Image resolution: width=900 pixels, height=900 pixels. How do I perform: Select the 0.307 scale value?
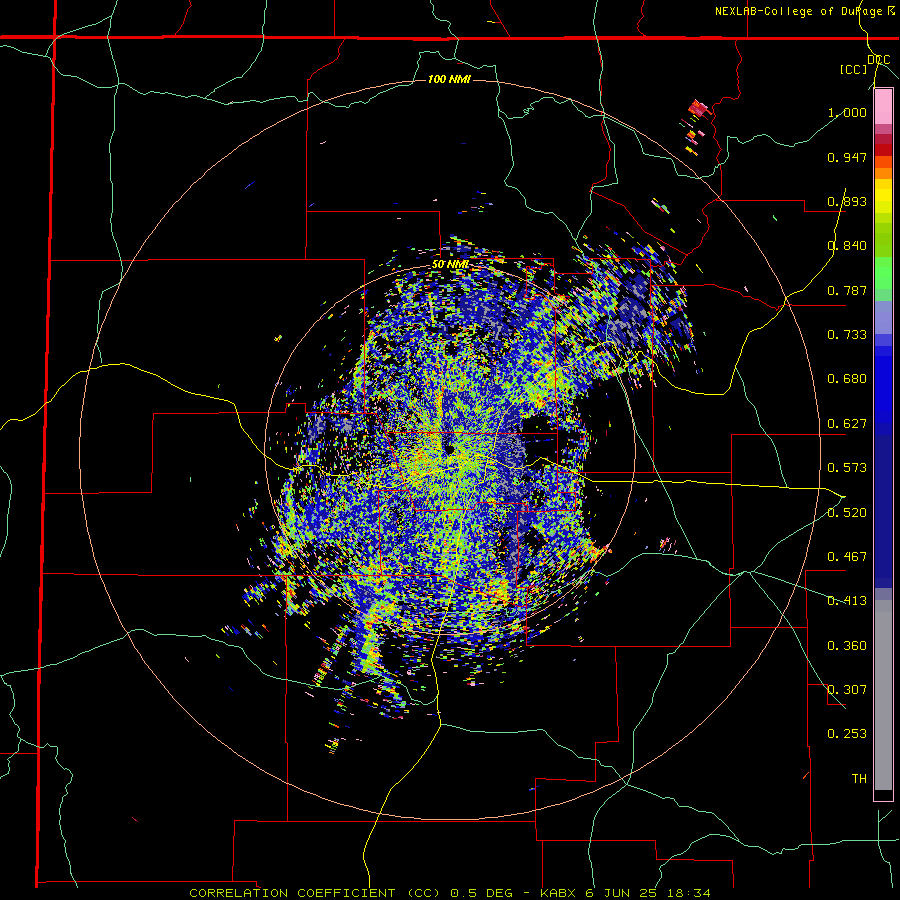click(x=847, y=690)
